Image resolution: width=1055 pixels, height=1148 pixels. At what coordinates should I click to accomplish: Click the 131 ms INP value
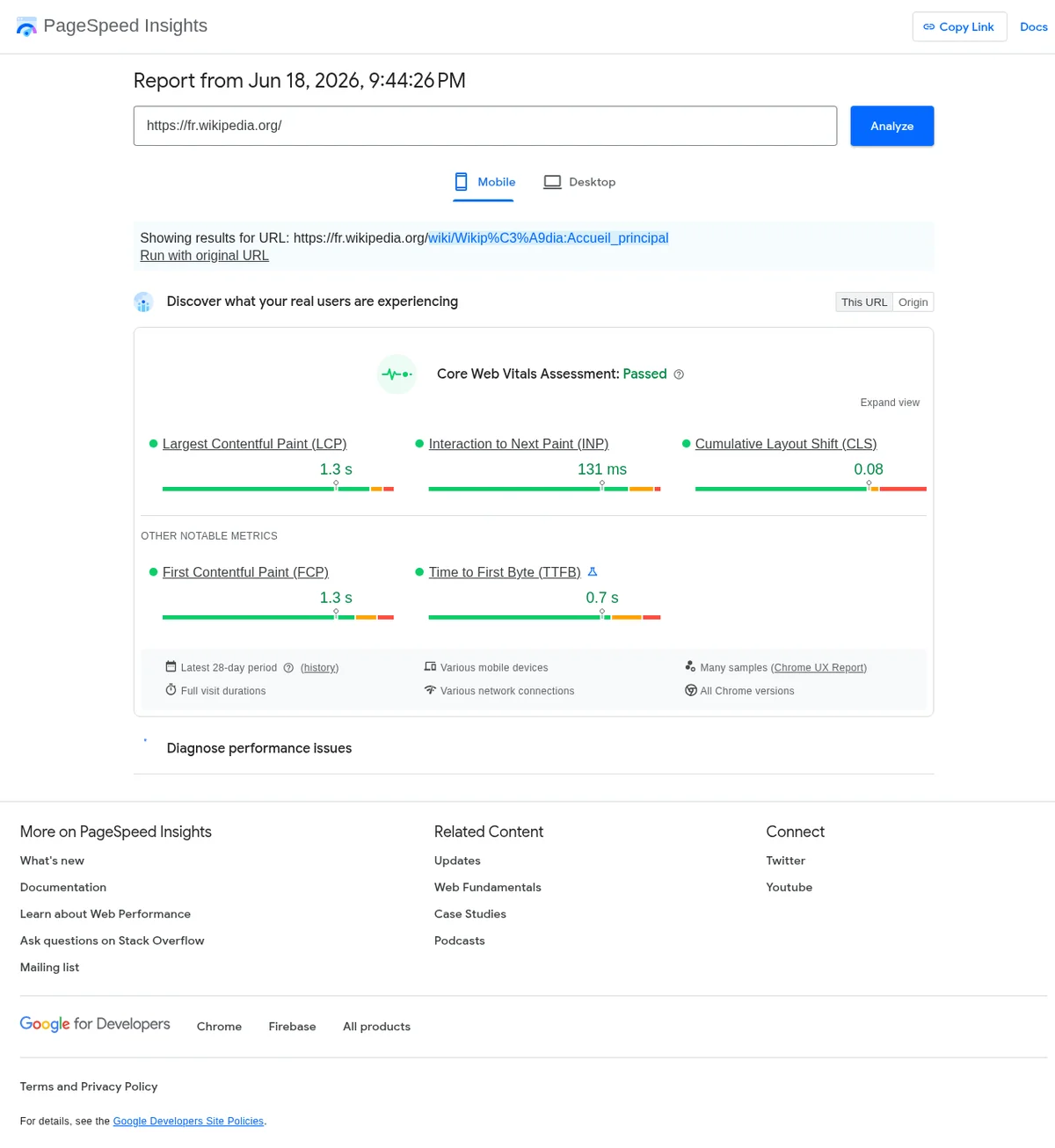click(602, 469)
